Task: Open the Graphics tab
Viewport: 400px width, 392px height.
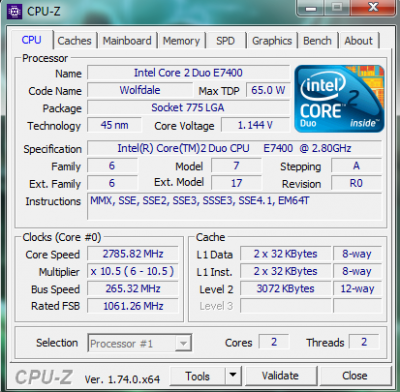Action: pos(272,41)
